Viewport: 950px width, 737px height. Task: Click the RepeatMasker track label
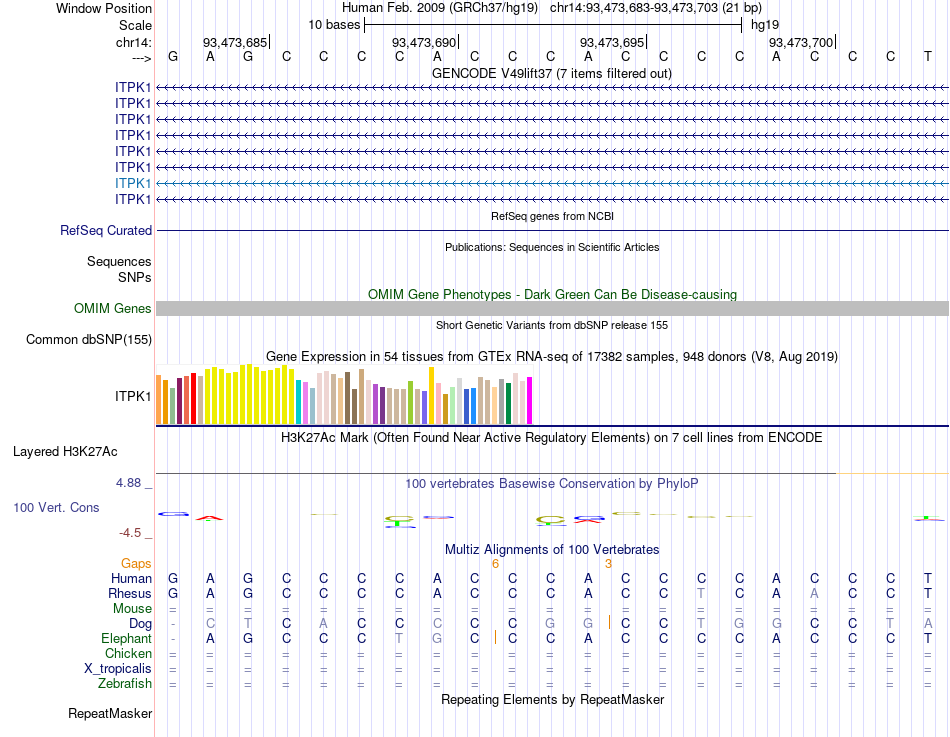(110, 713)
